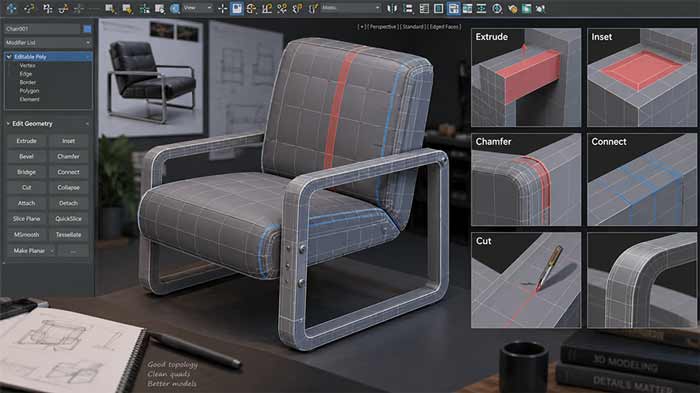The height and width of the screenshot is (393, 700).
Task: Click the Bridge button
Action: click(26, 172)
